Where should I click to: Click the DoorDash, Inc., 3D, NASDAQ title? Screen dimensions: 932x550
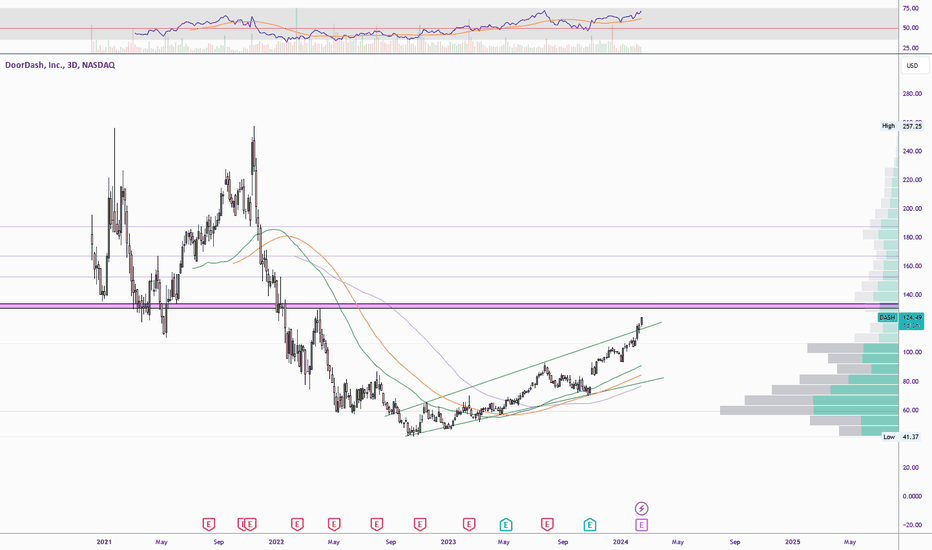(x=60, y=65)
